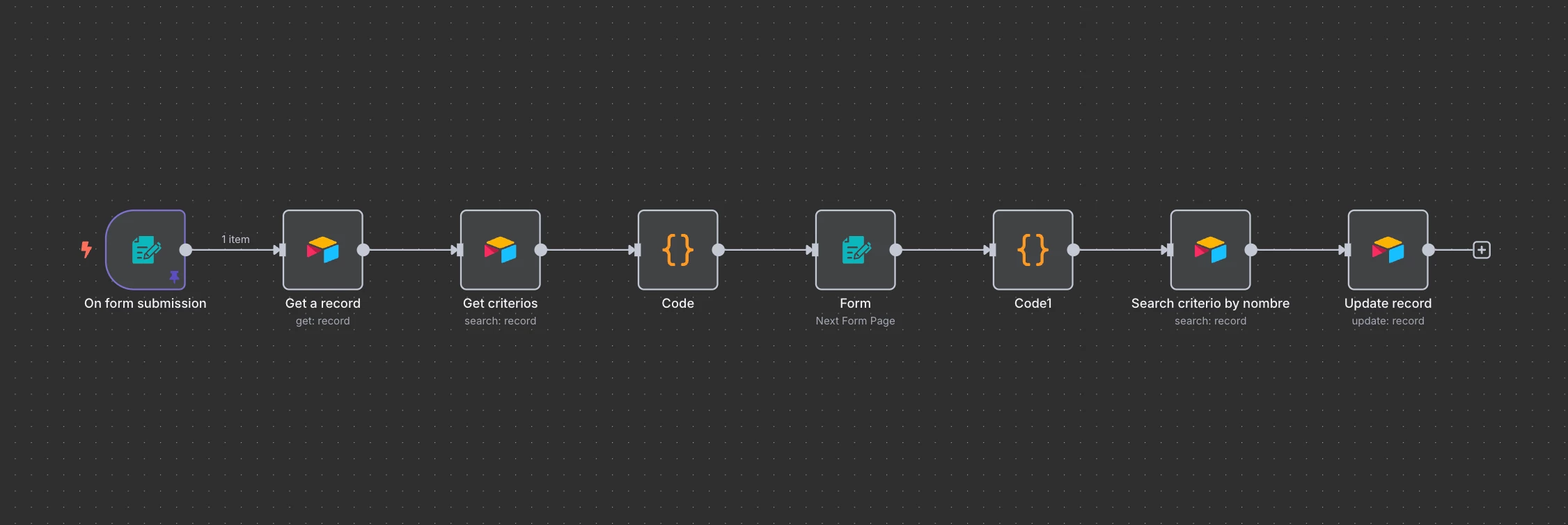Click the input connector of Form node
The width and height of the screenshot is (1568, 525).
click(815, 250)
